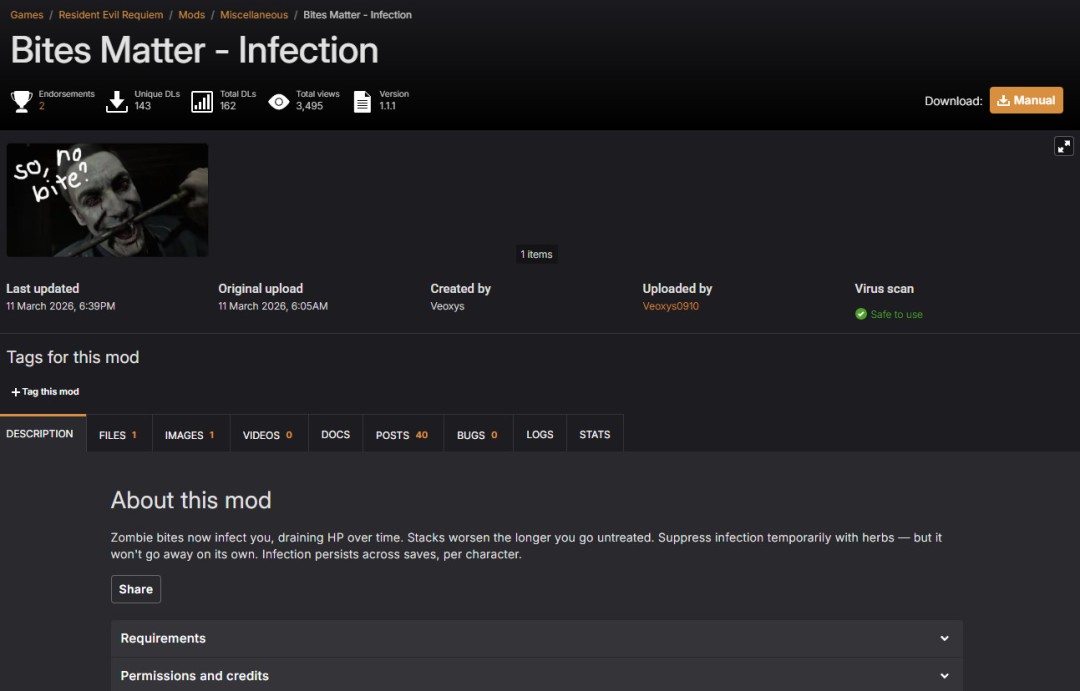Click the unique downloads arrow icon
Screen dimensions: 1080x691
(x=117, y=101)
